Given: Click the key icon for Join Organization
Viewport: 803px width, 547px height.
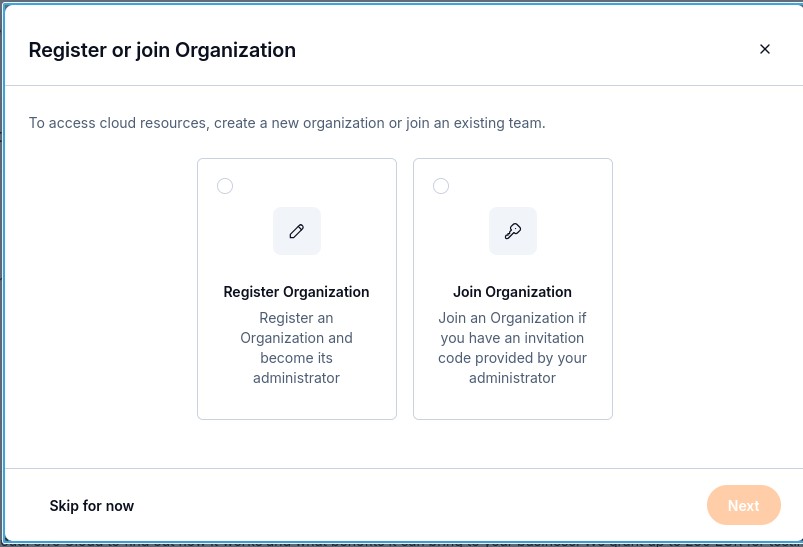Looking at the screenshot, I should click(513, 231).
